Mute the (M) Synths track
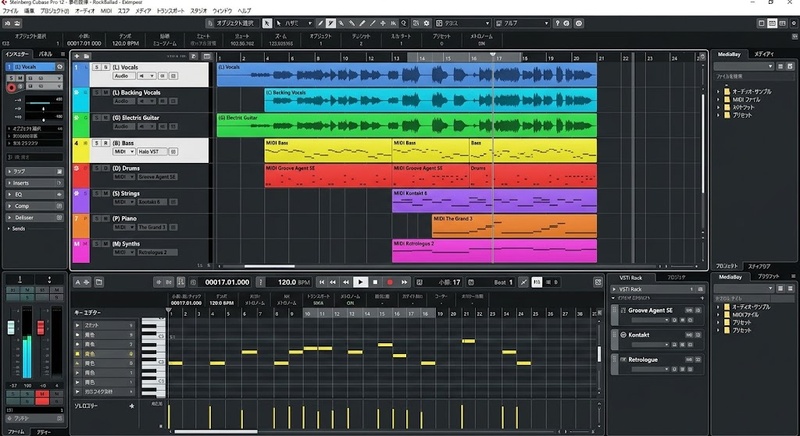Viewport: 800px width, 436px height. [x=106, y=244]
